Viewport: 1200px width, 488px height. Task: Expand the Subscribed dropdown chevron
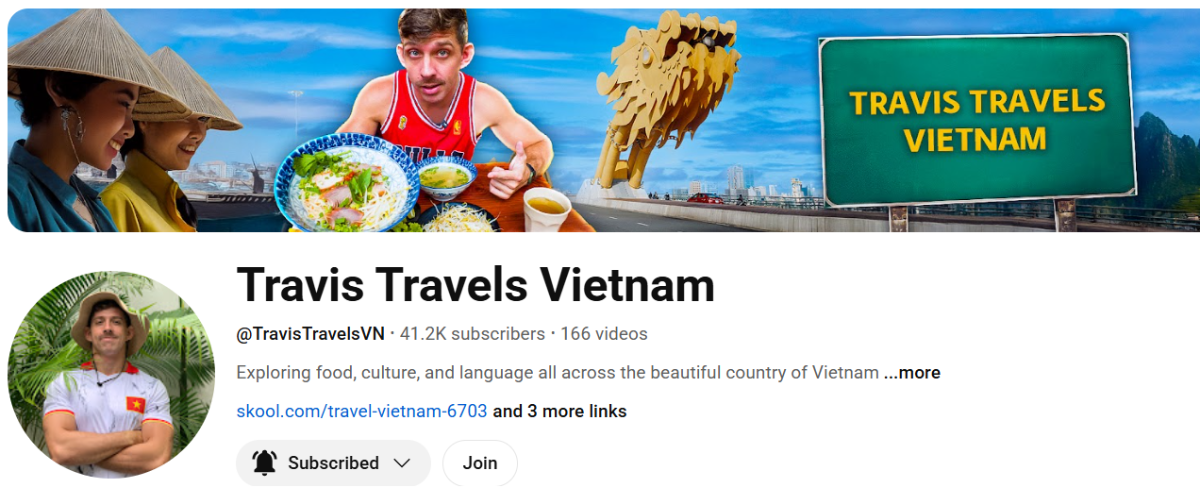(403, 463)
